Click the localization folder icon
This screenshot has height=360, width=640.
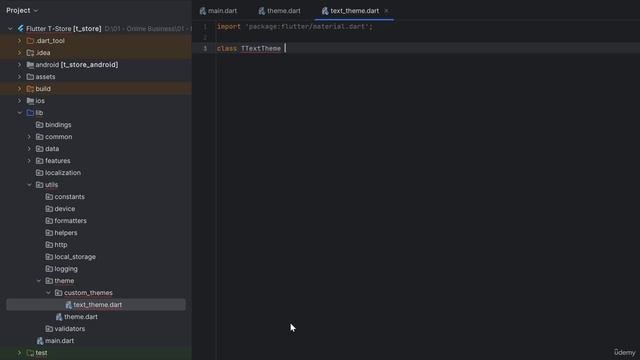pyautogui.click(x=40, y=173)
